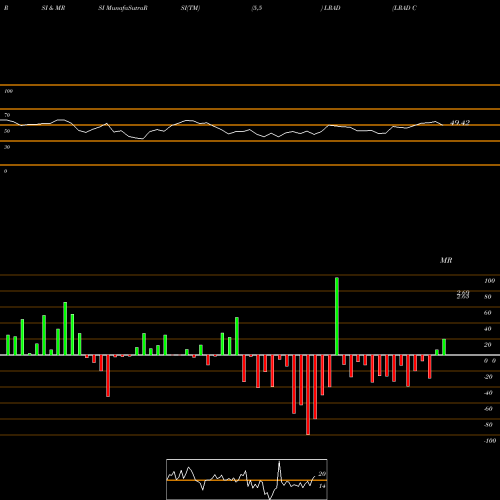
Task: Click the RSI current value 49.42
Action: point(460,123)
